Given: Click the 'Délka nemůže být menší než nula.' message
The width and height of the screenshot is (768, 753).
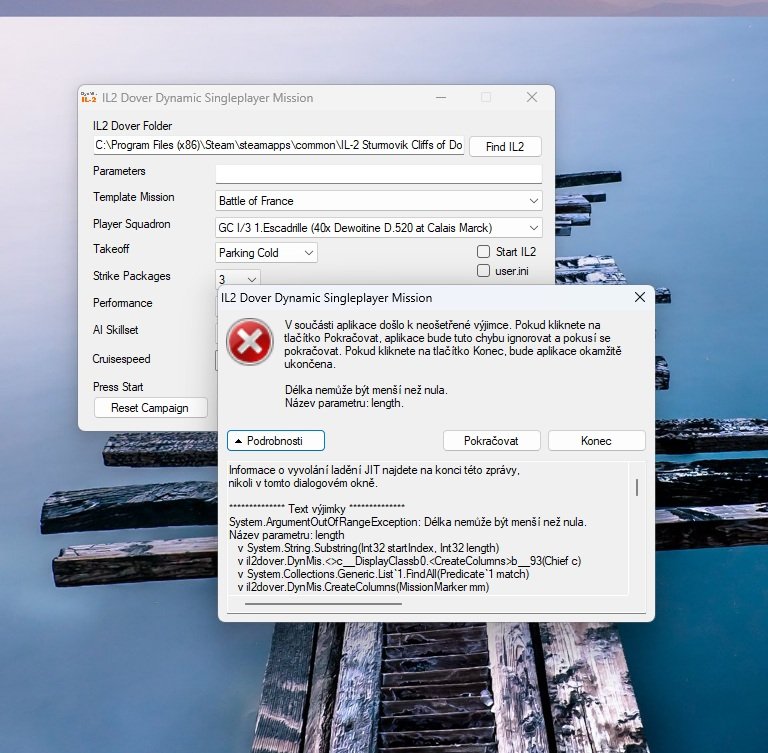Looking at the screenshot, I should click(x=366, y=390).
